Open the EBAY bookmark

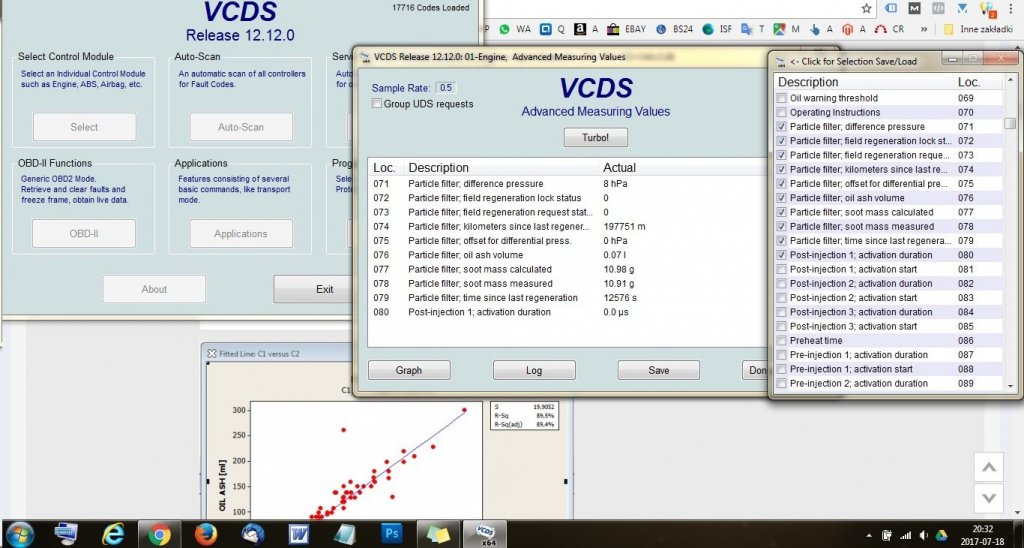tap(626, 29)
